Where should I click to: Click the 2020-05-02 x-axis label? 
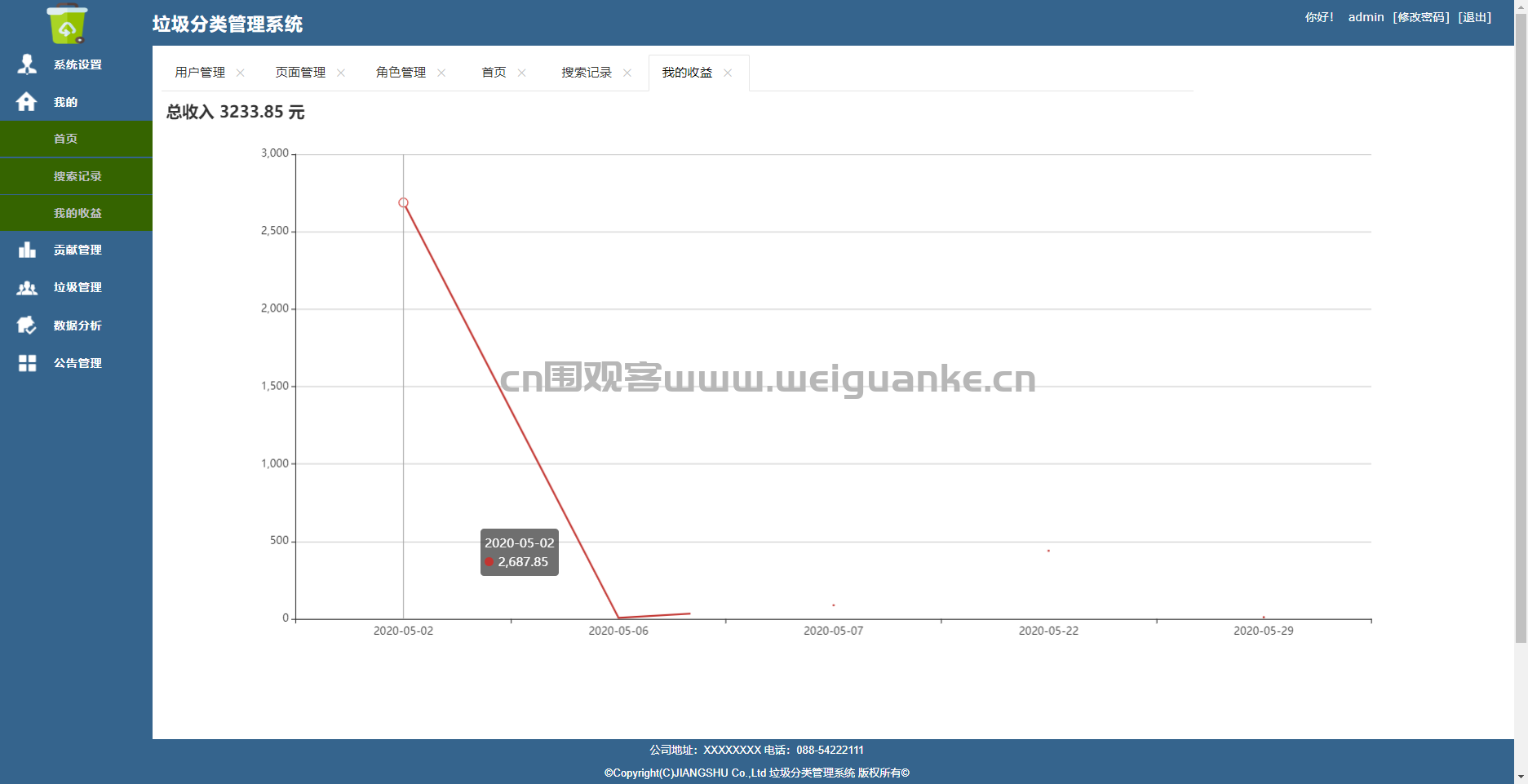pyautogui.click(x=403, y=631)
